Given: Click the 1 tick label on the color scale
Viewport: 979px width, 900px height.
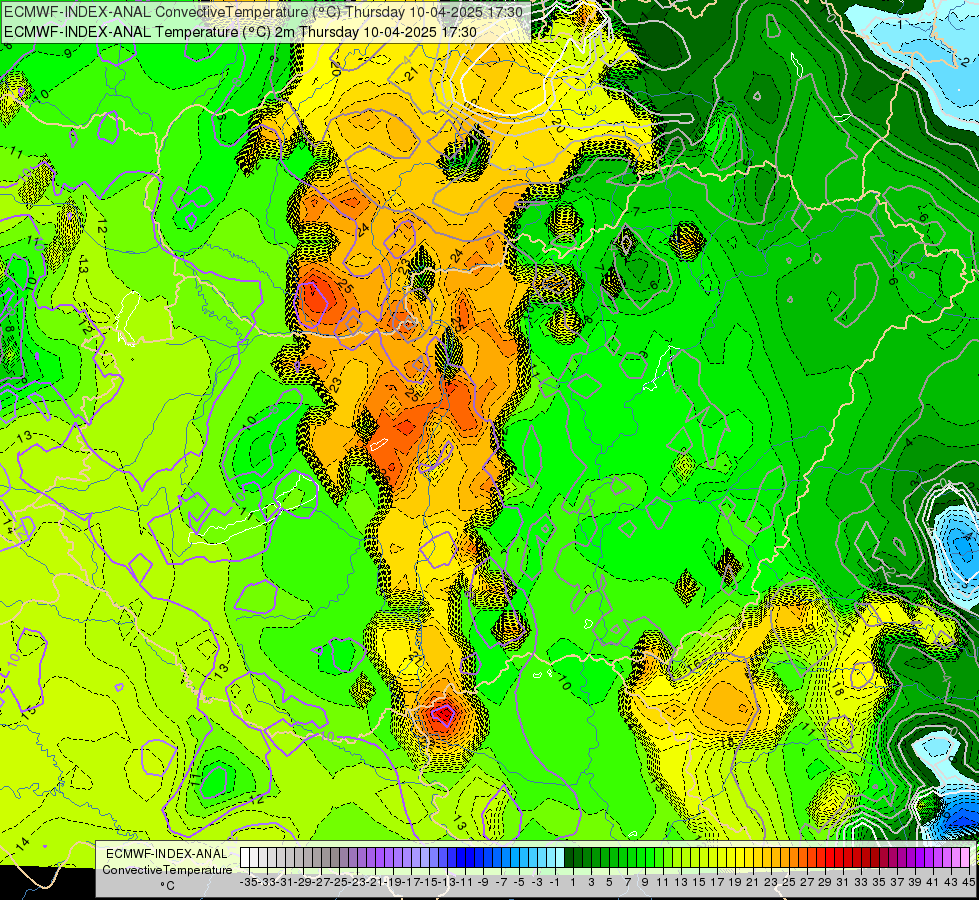Looking at the screenshot, I should [x=573, y=883].
